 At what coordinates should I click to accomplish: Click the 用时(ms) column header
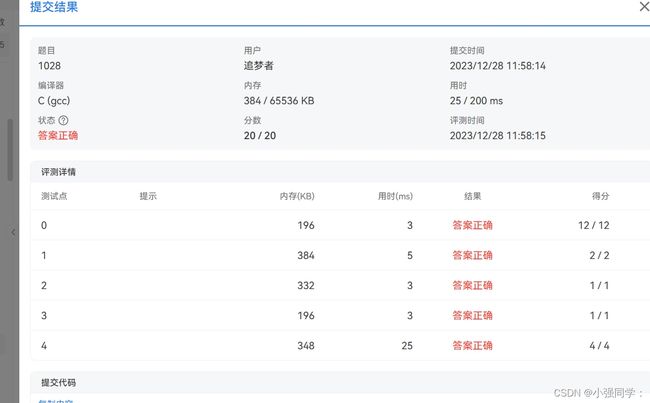[395, 196]
